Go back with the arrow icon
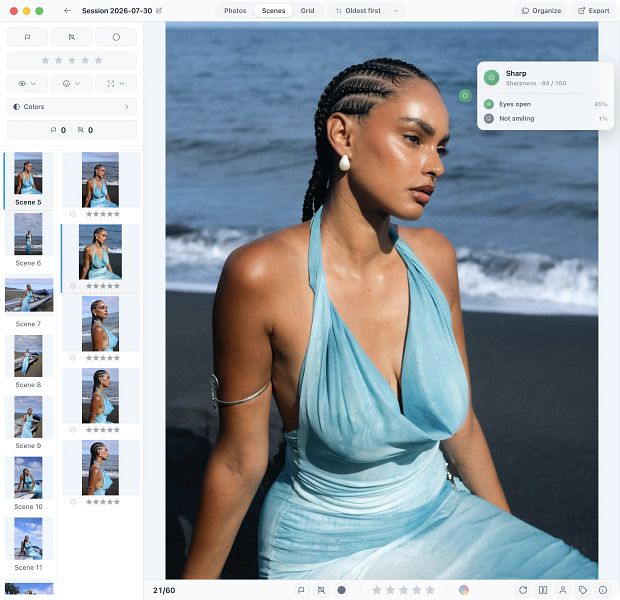This screenshot has width=620, height=600. [67, 11]
